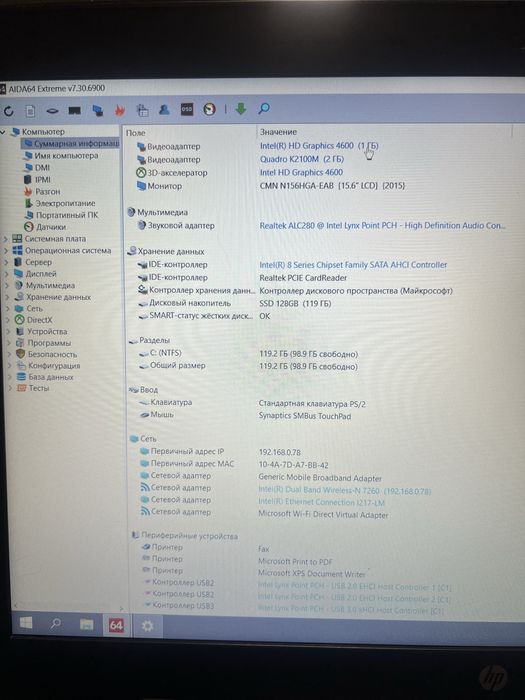Select MAC address 10-4A-7D-A7-BB-42
This screenshot has width=525, height=700.
point(293,465)
